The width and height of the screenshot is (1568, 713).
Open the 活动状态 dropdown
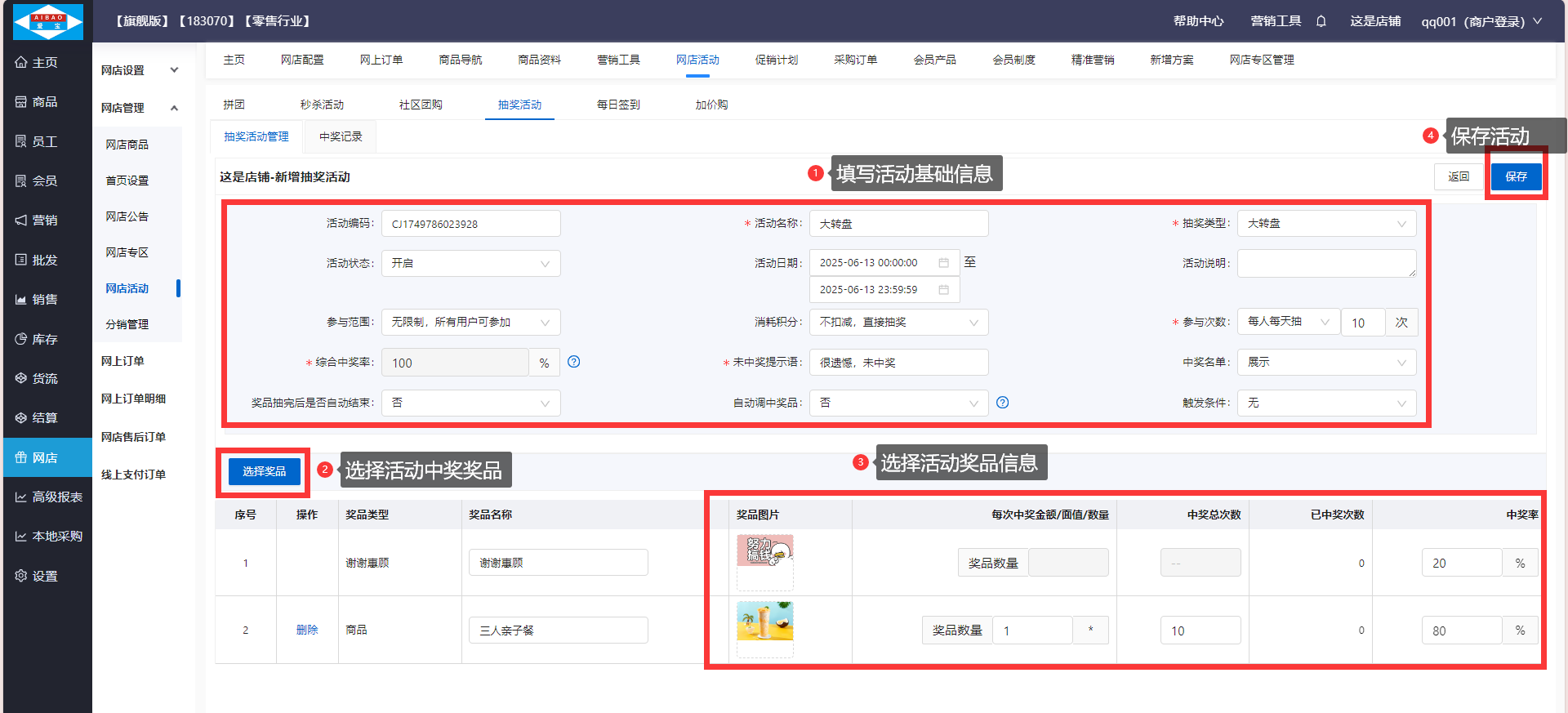coord(470,264)
